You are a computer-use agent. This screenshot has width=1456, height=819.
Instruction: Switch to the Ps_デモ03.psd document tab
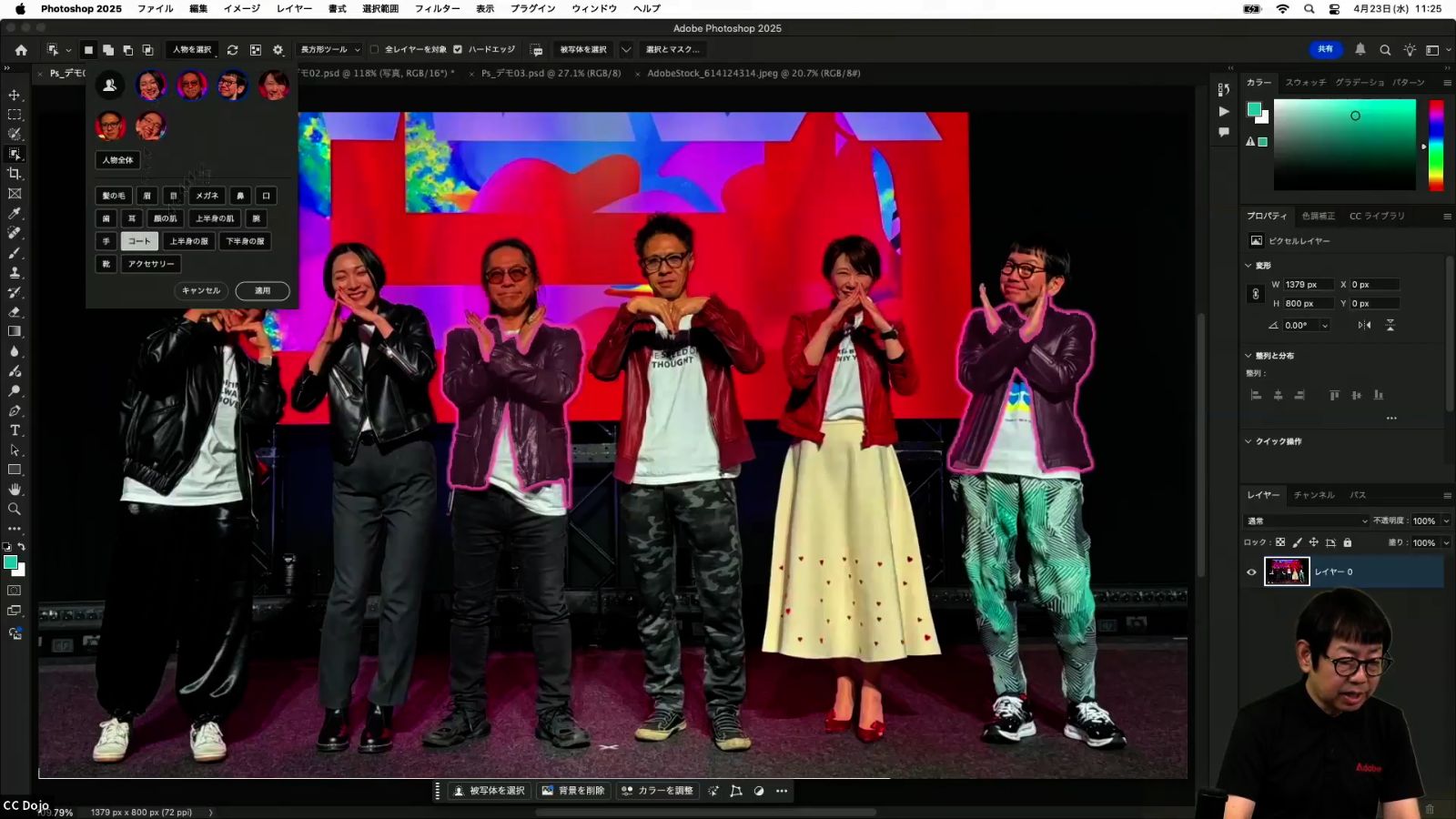coord(551,74)
